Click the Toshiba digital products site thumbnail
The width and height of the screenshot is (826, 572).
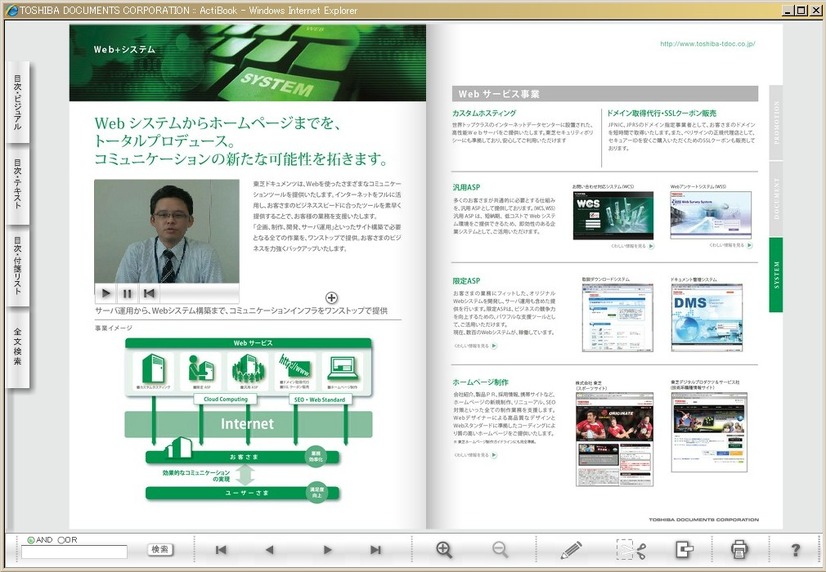coord(709,432)
